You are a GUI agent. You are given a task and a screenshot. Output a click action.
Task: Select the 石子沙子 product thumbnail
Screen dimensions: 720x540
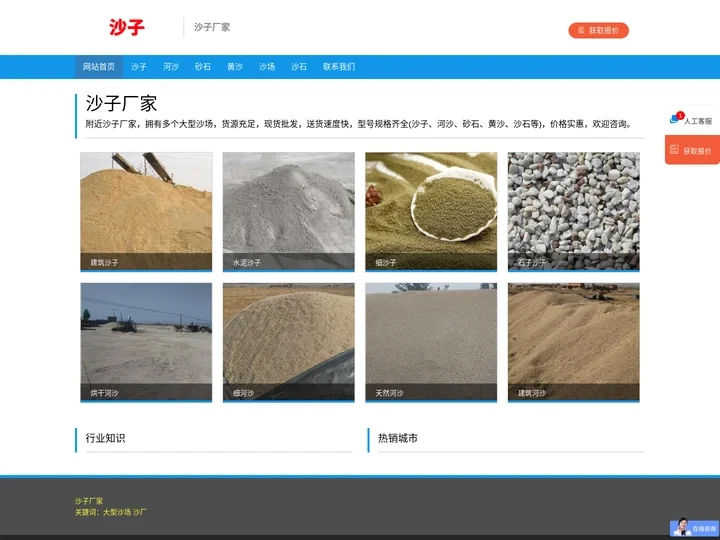click(573, 210)
